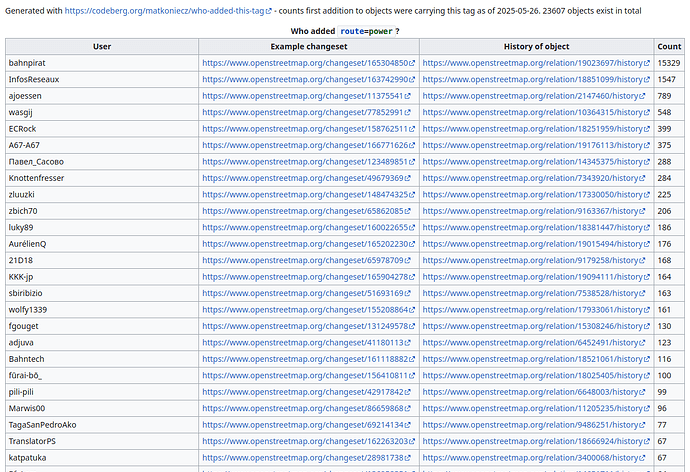
Task: Click the 'power' tag value in caption
Action: pos(380,31)
